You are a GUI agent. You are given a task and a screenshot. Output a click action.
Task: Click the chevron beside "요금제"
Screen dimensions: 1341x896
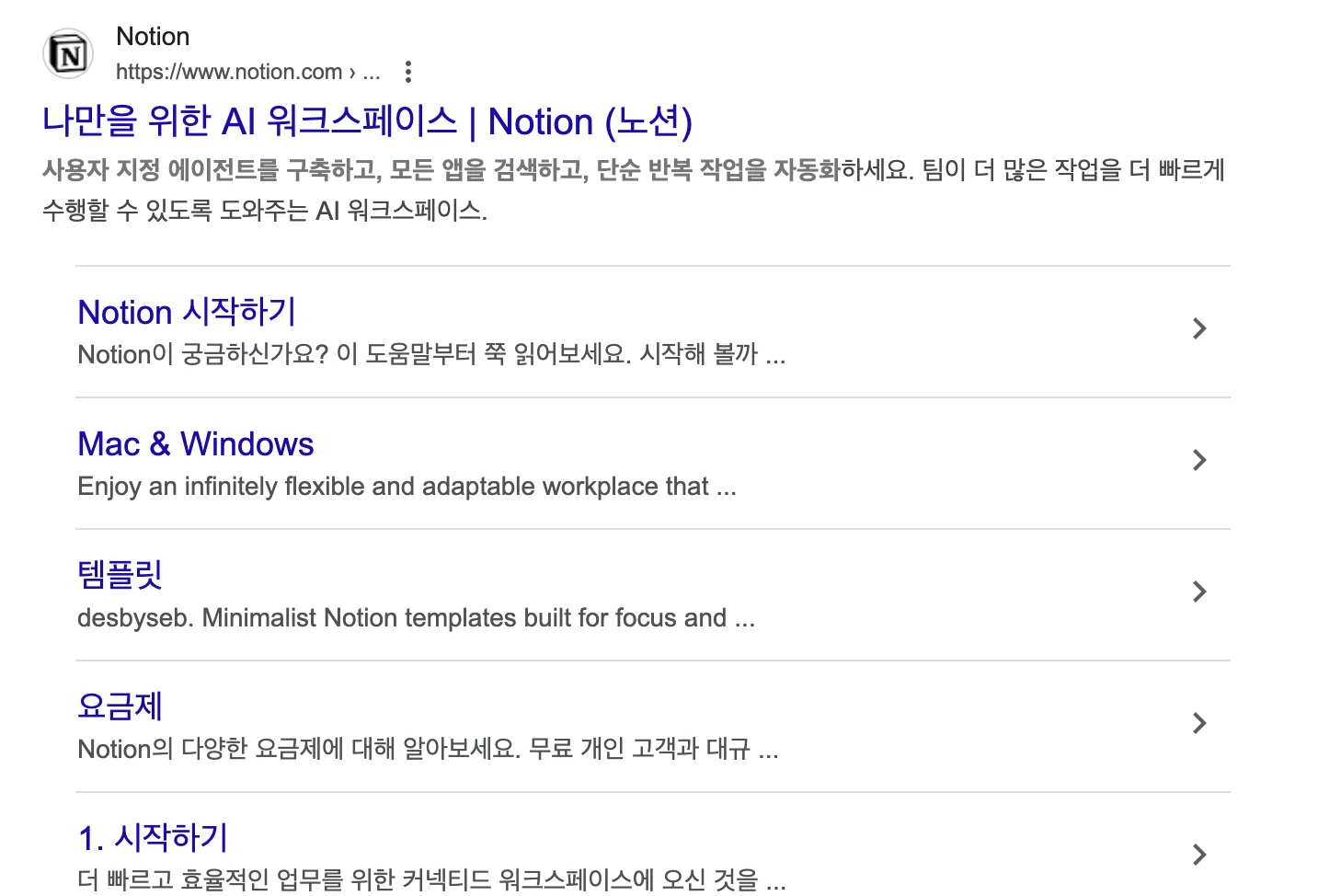tap(1198, 723)
